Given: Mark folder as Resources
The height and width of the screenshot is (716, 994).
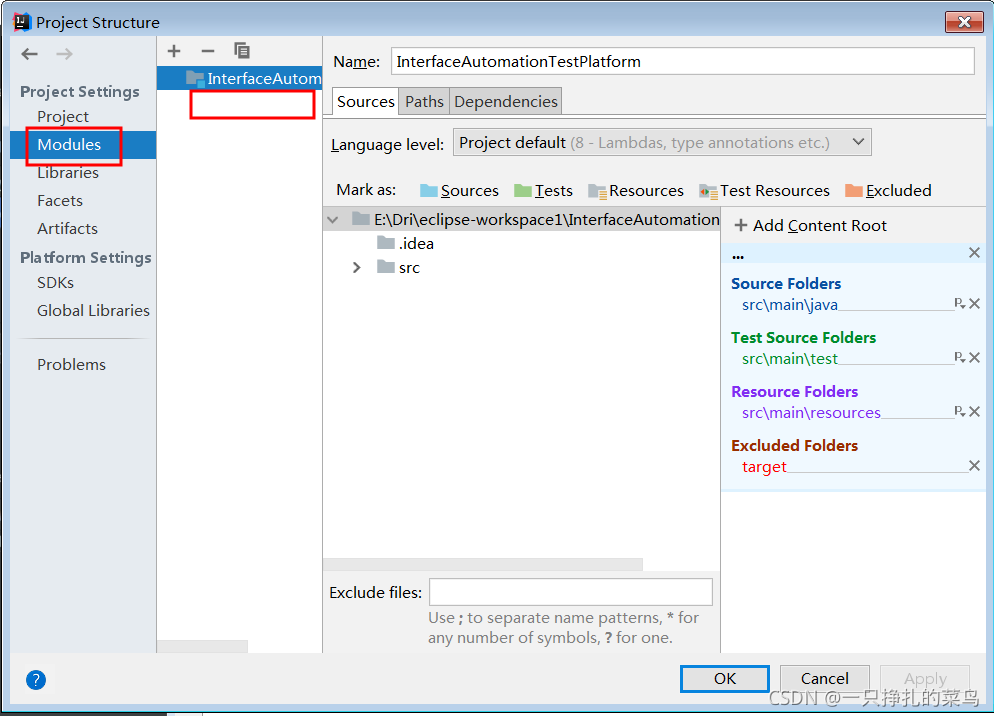Looking at the screenshot, I should (x=636, y=191).
